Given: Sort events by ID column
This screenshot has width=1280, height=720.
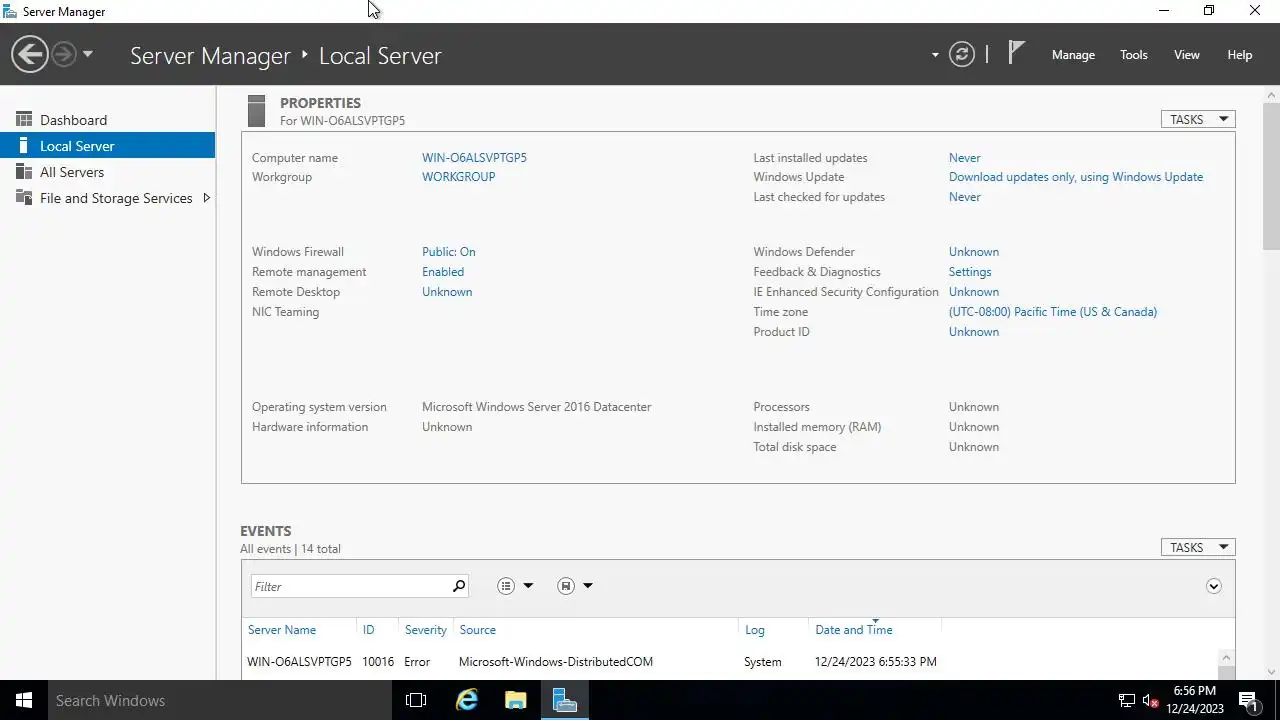Looking at the screenshot, I should coord(368,630).
